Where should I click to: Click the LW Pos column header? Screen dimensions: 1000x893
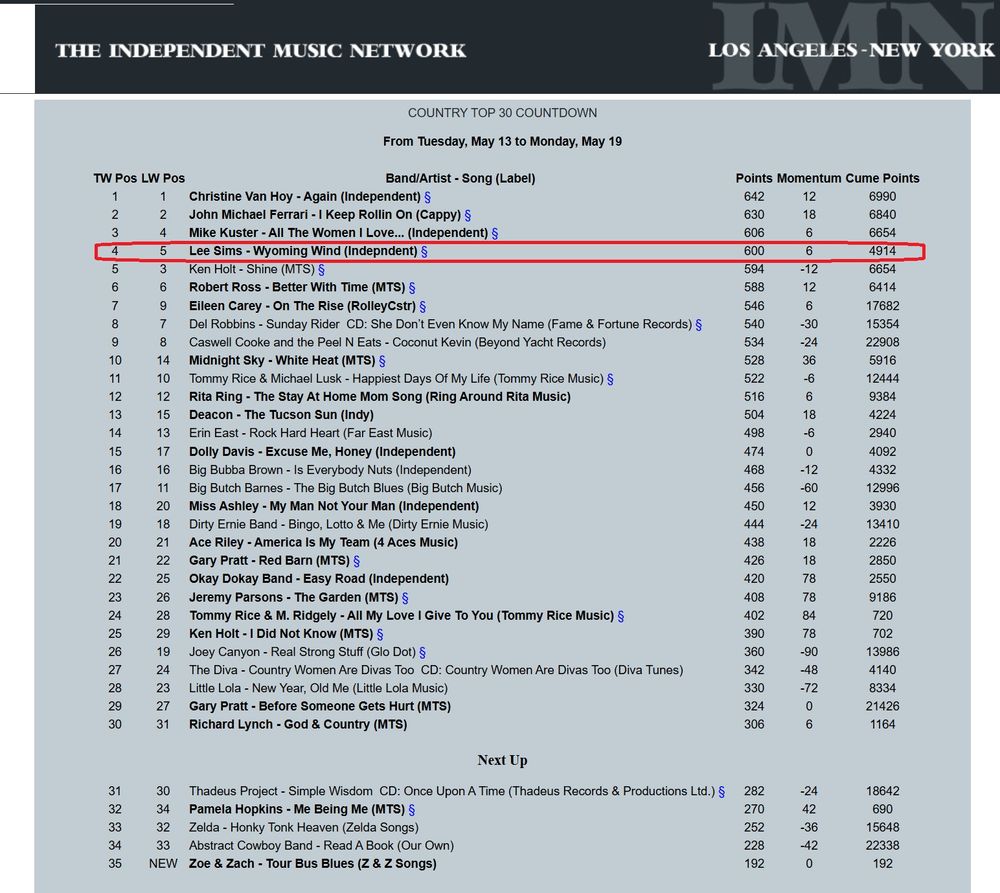(x=163, y=178)
